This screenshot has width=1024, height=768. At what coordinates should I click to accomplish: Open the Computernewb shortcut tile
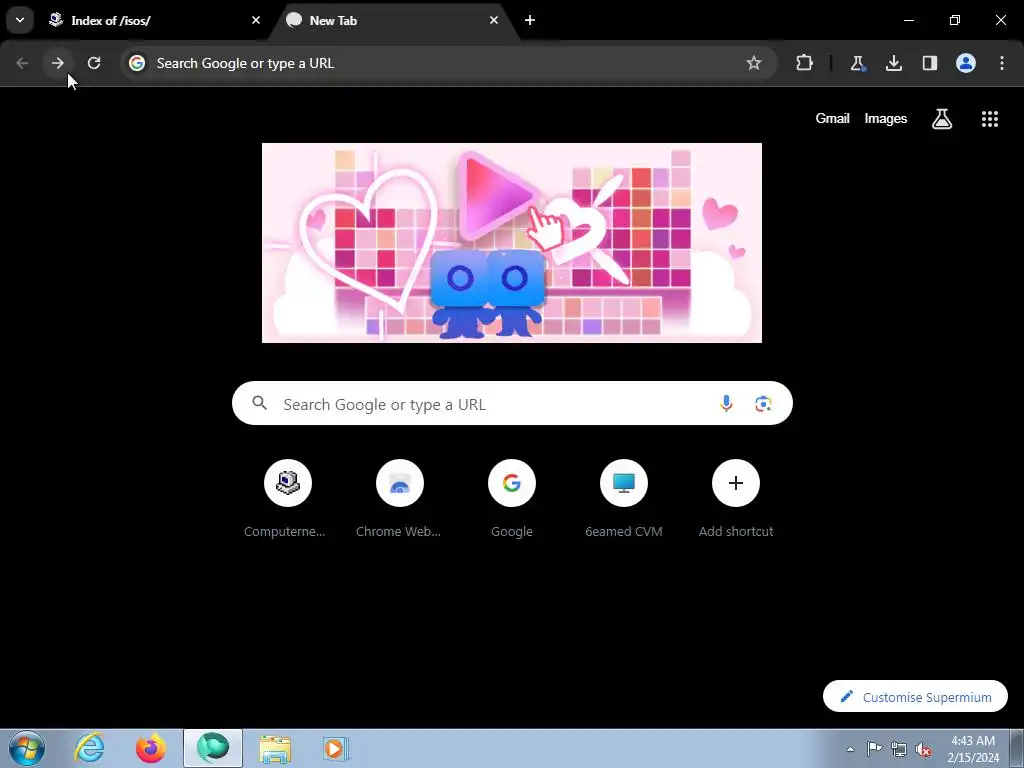tap(287, 499)
